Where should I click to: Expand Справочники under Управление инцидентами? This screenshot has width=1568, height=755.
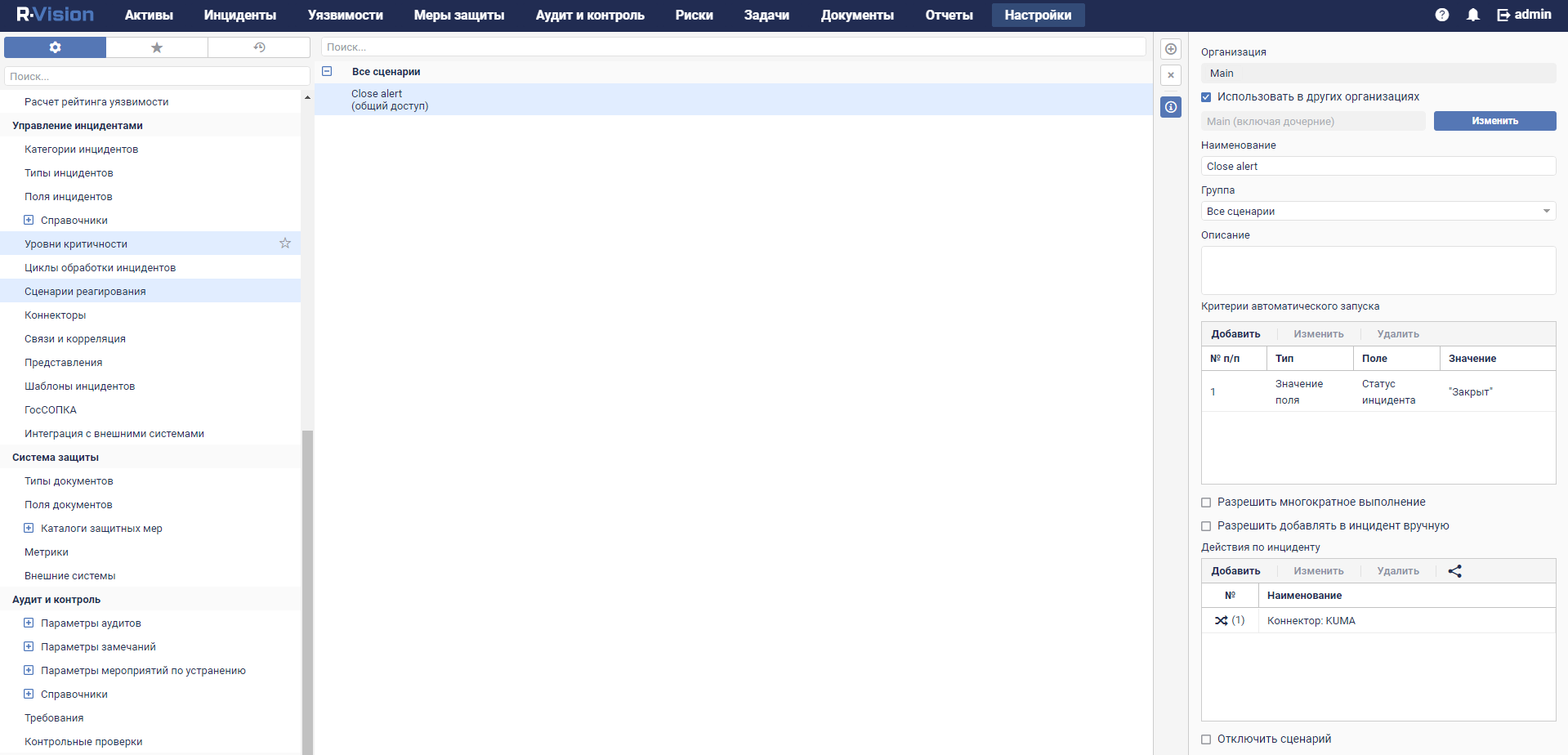pyautogui.click(x=29, y=221)
